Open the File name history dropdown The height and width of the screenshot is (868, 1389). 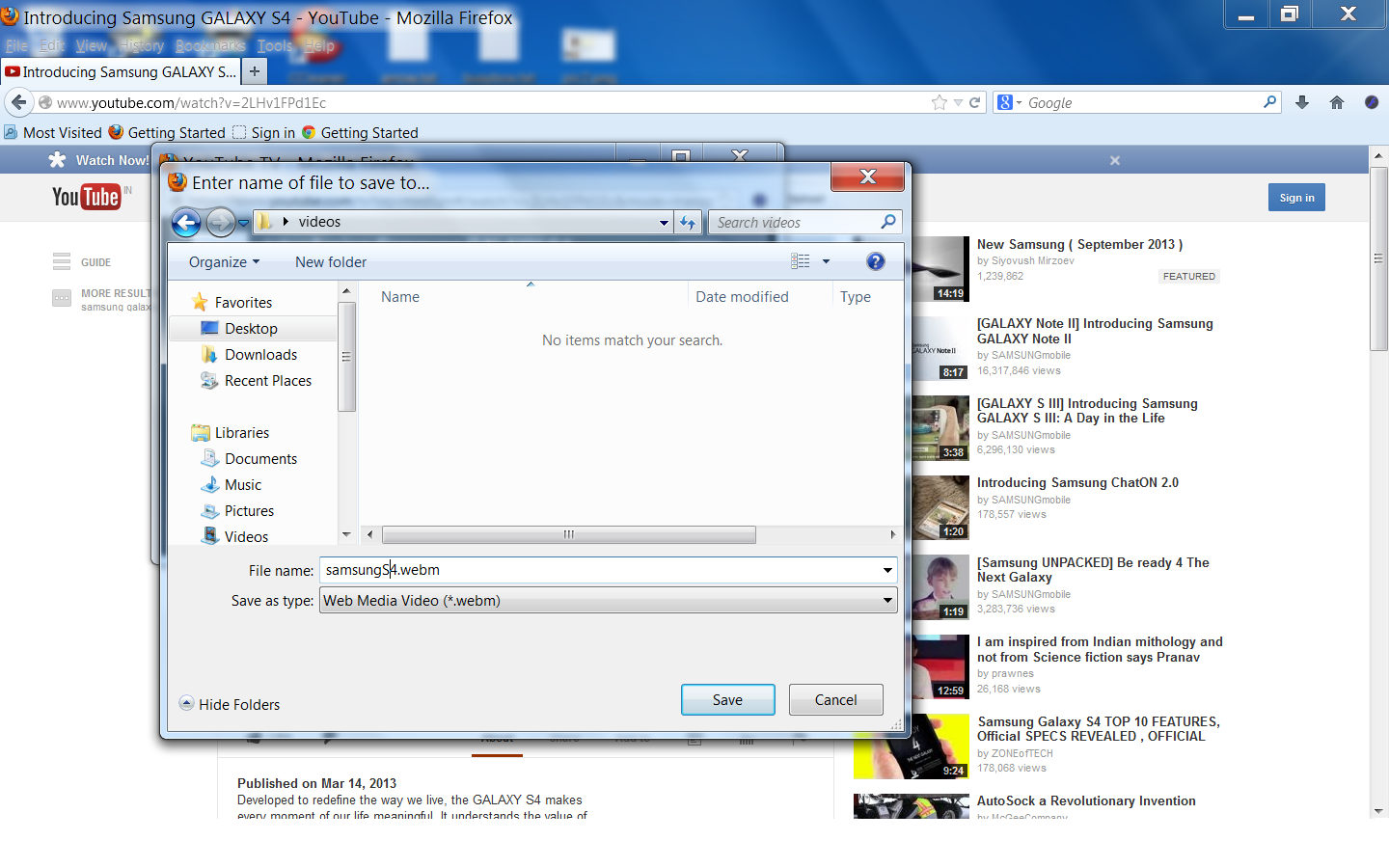pos(887,570)
